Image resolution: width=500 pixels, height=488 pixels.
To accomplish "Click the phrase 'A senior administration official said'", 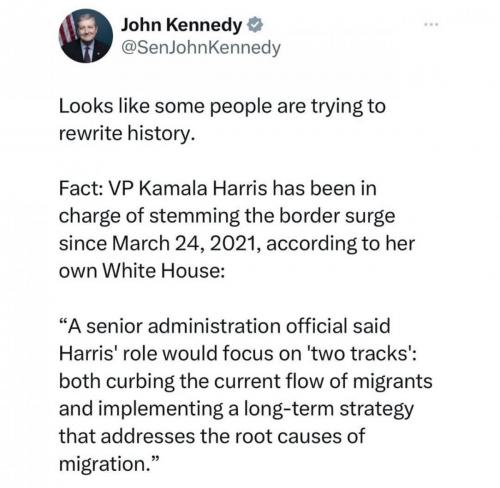I will 229,326.
